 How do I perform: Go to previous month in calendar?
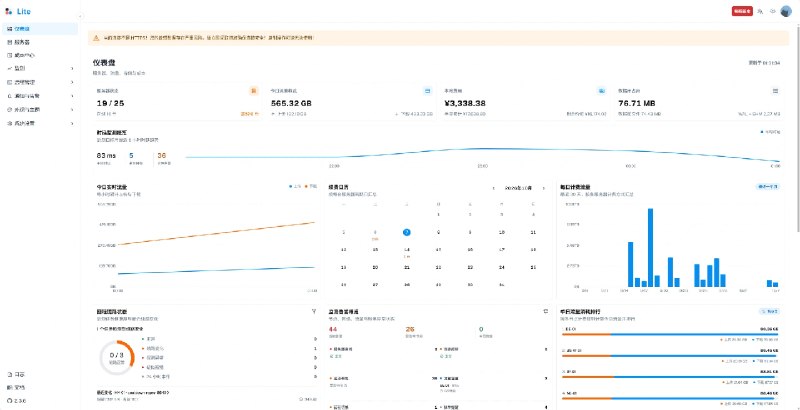click(493, 188)
